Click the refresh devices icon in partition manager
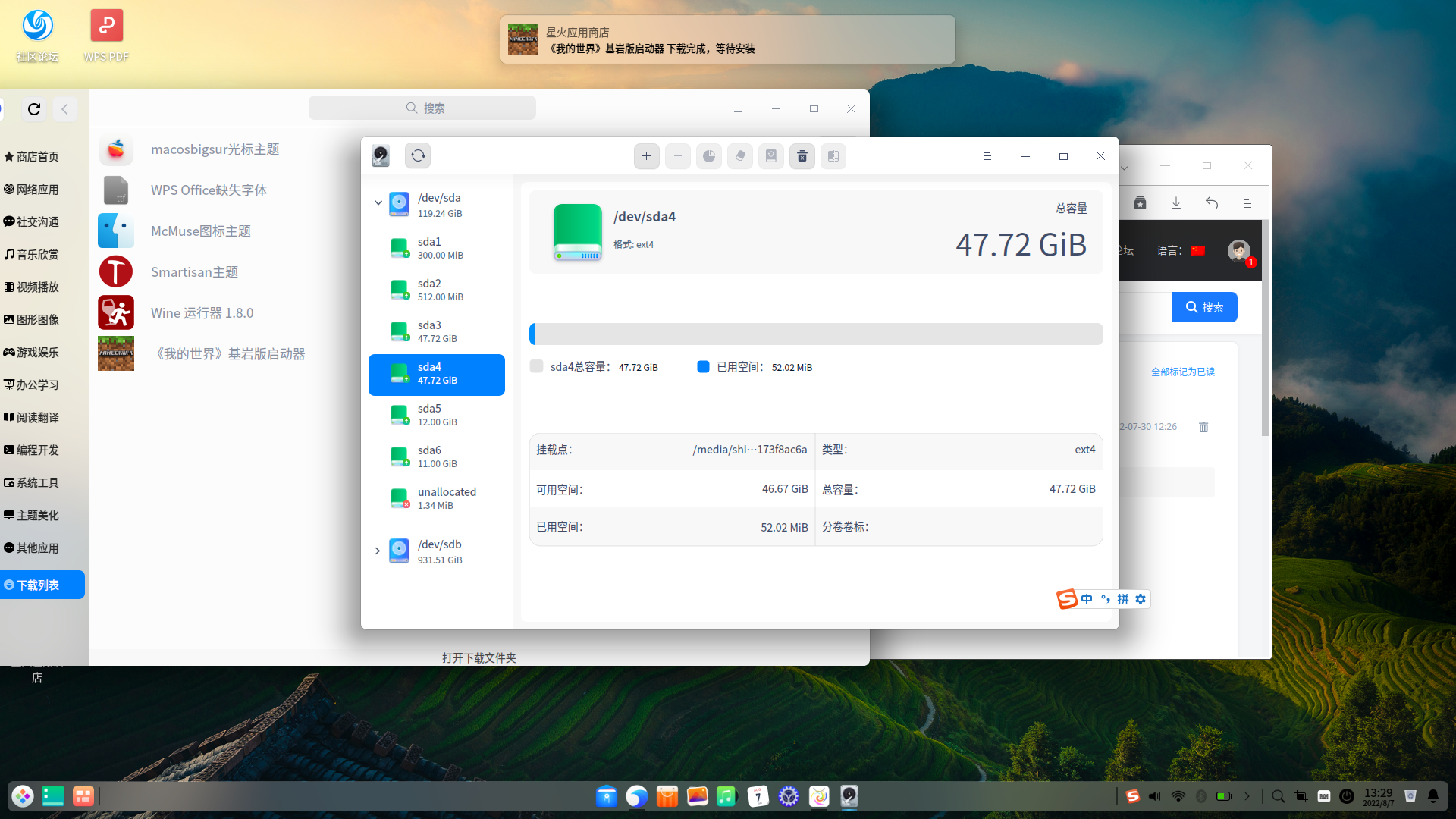 pyautogui.click(x=418, y=155)
